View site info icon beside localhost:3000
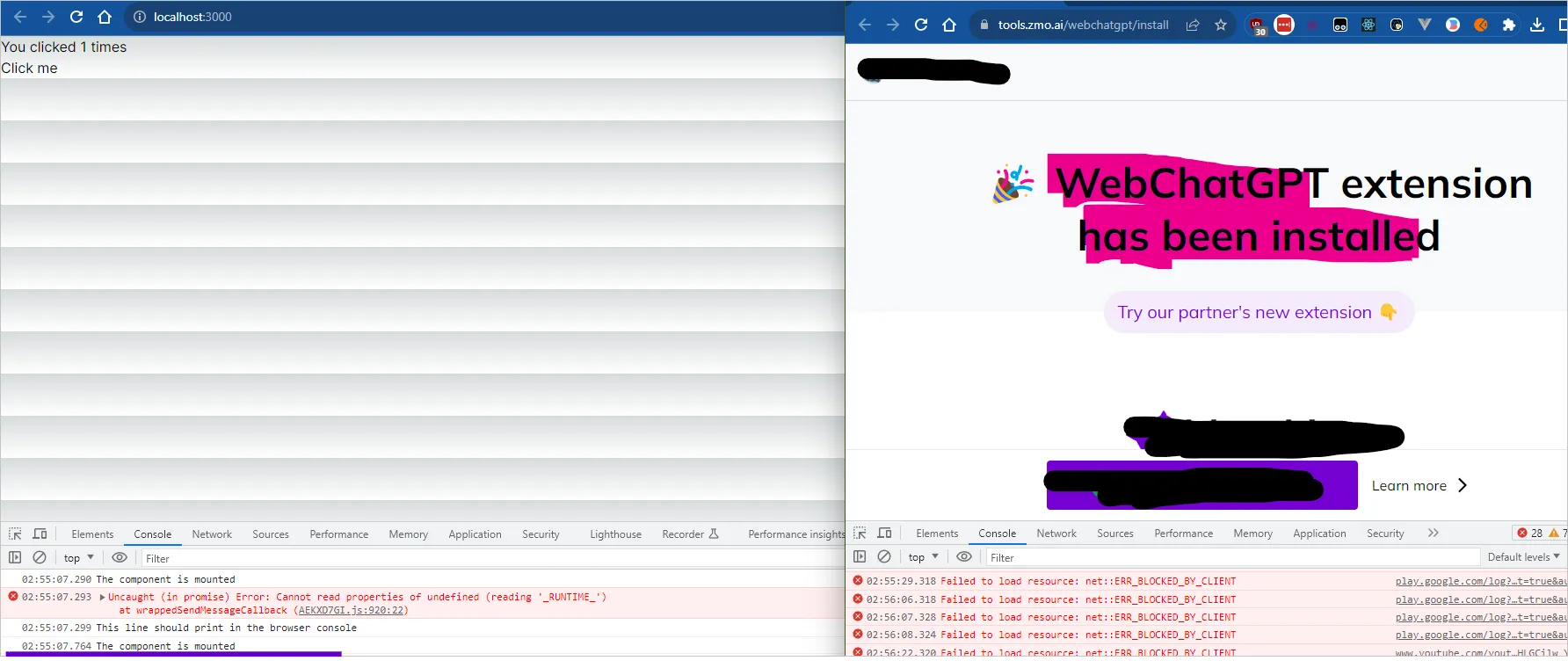The height and width of the screenshot is (668, 1568). [x=139, y=17]
